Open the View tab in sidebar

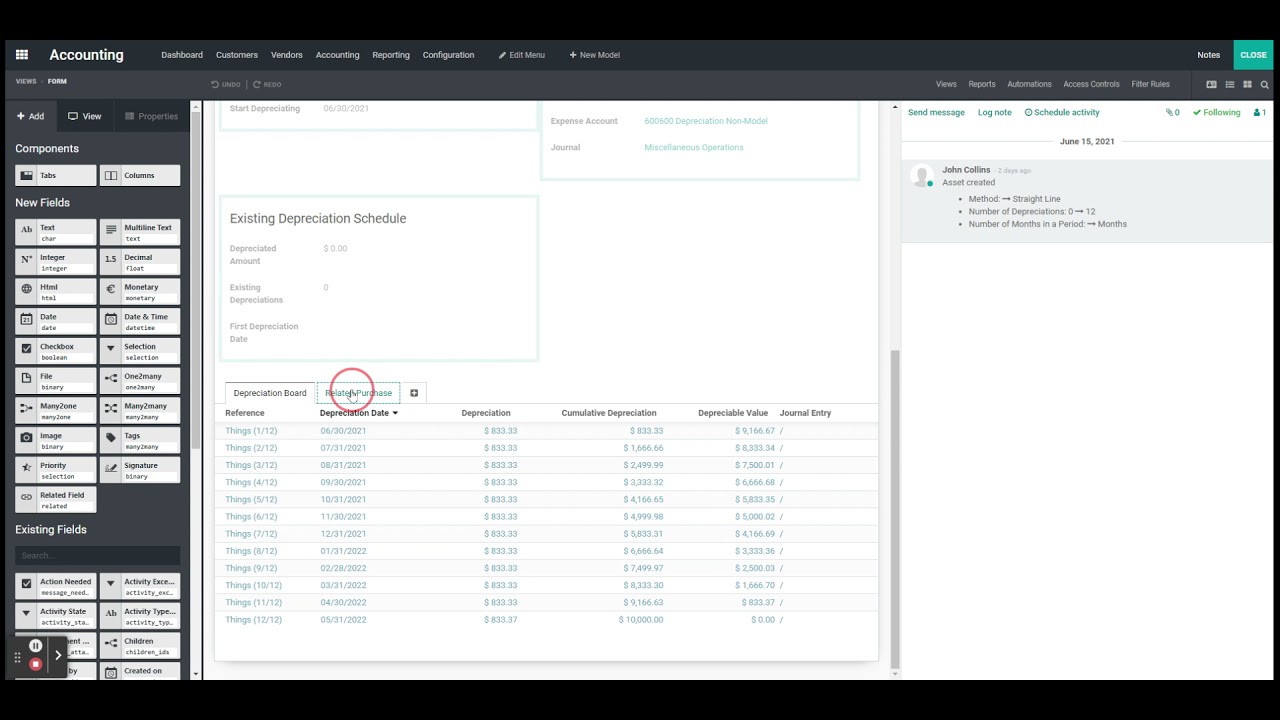pos(85,117)
